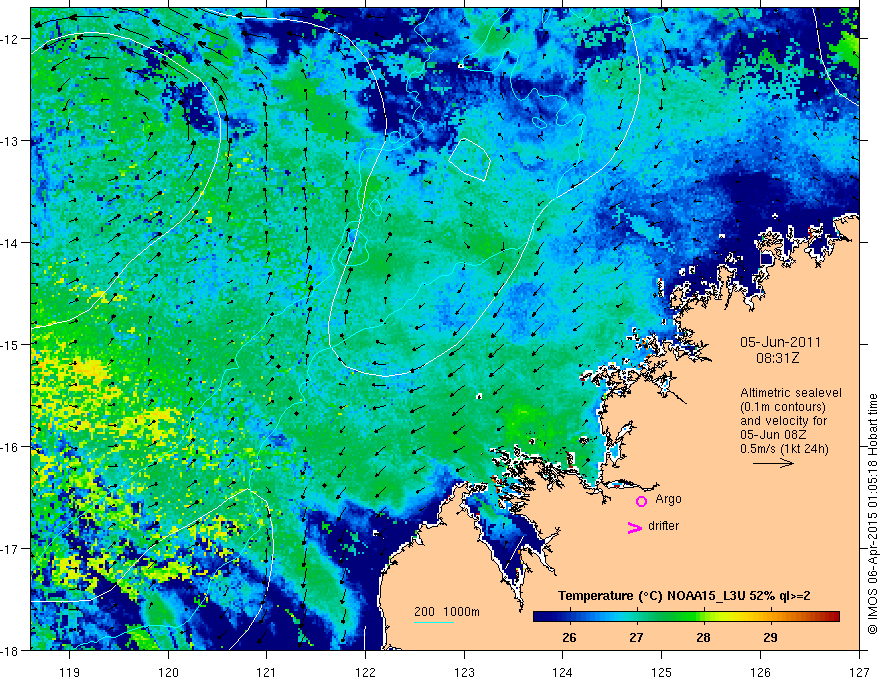Click longitude axis label 126

click(760, 672)
